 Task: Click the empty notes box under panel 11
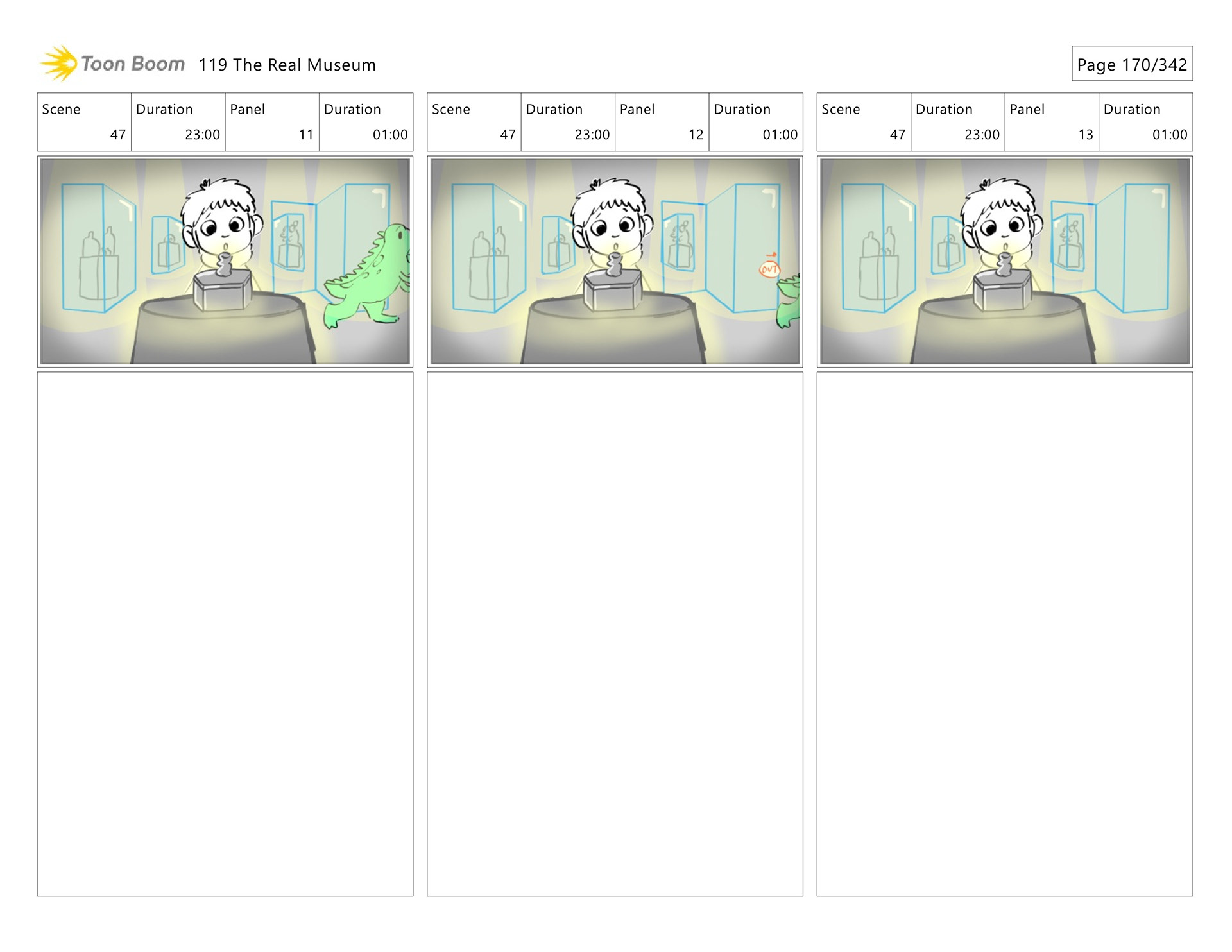pyautogui.click(x=225, y=634)
